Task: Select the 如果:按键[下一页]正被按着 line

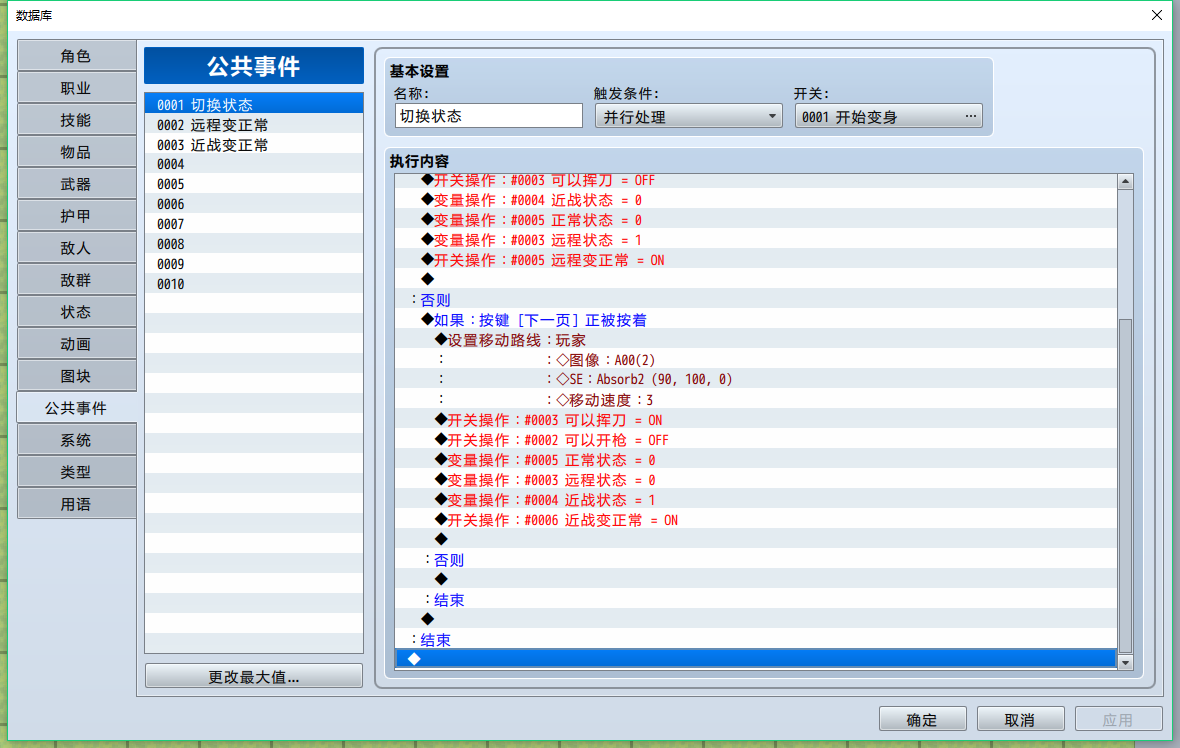Action: click(756, 320)
